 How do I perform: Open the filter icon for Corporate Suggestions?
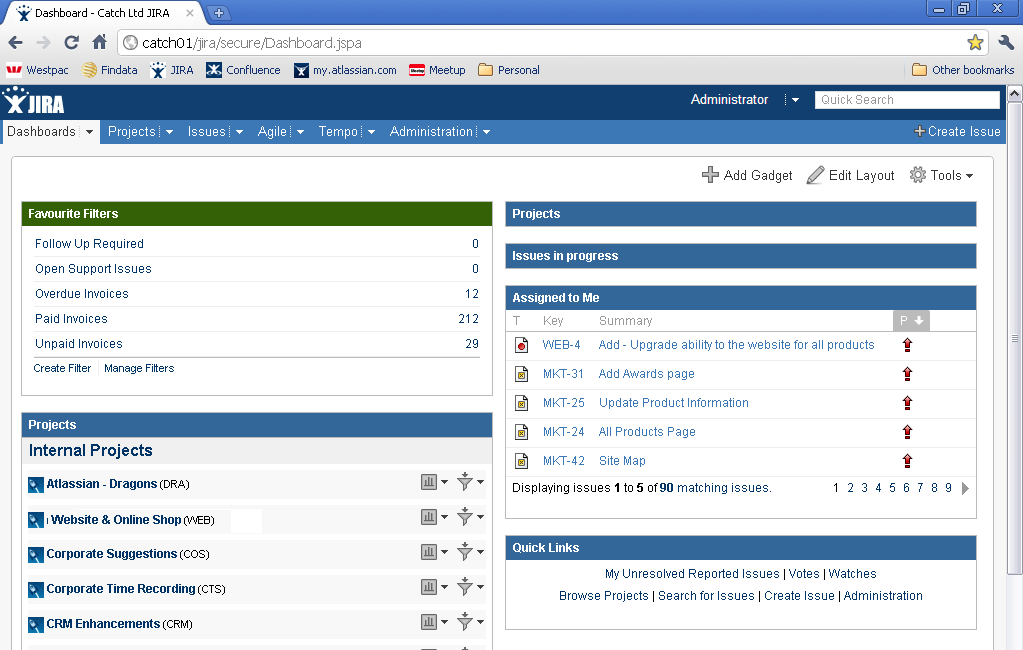click(464, 553)
